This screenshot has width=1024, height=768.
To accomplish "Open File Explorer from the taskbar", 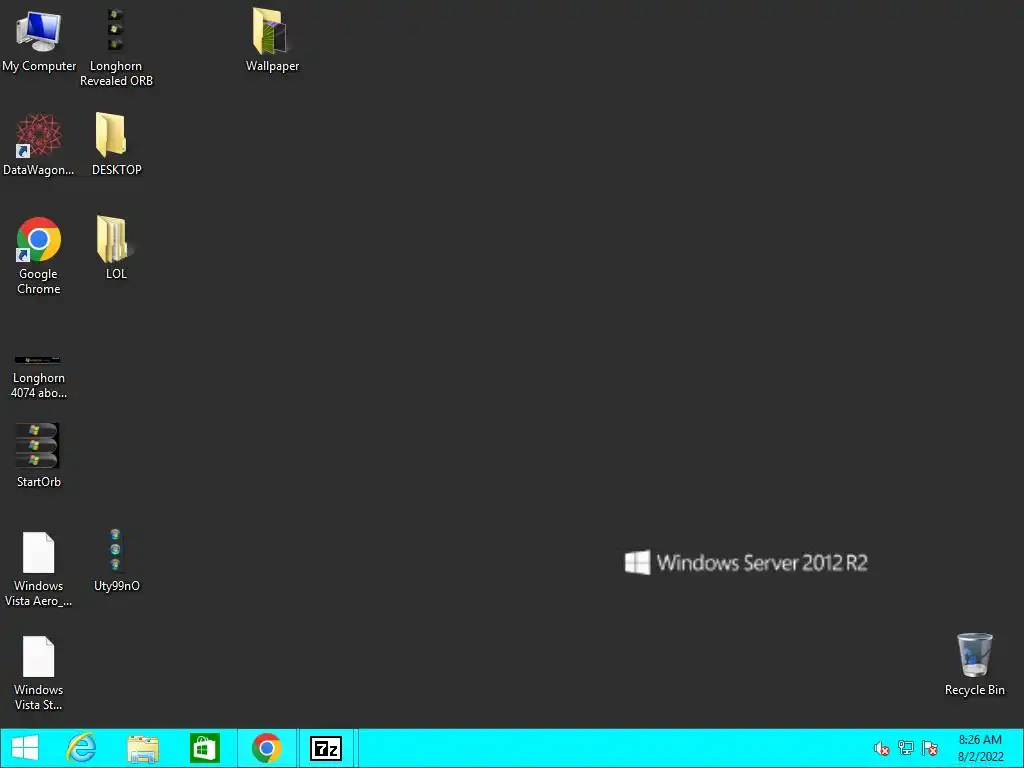I will 143,749.
